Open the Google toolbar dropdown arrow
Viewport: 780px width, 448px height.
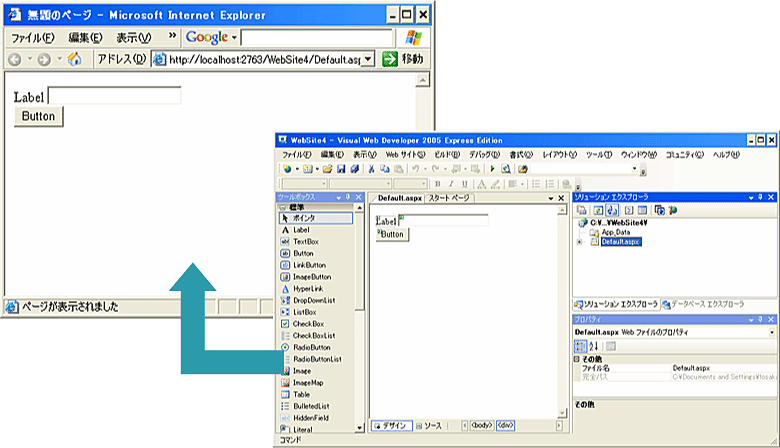coord(234,38)
